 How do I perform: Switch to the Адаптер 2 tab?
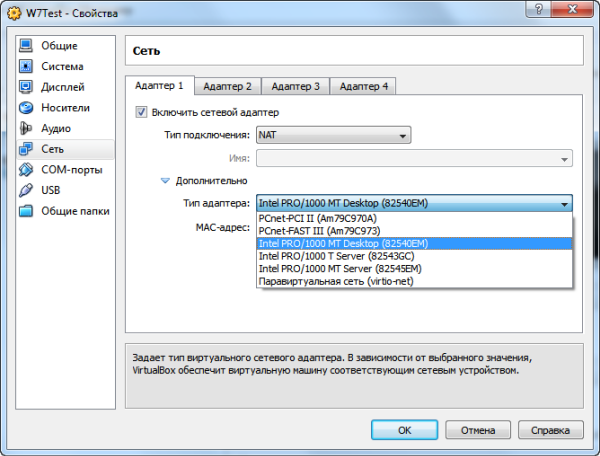227,86
